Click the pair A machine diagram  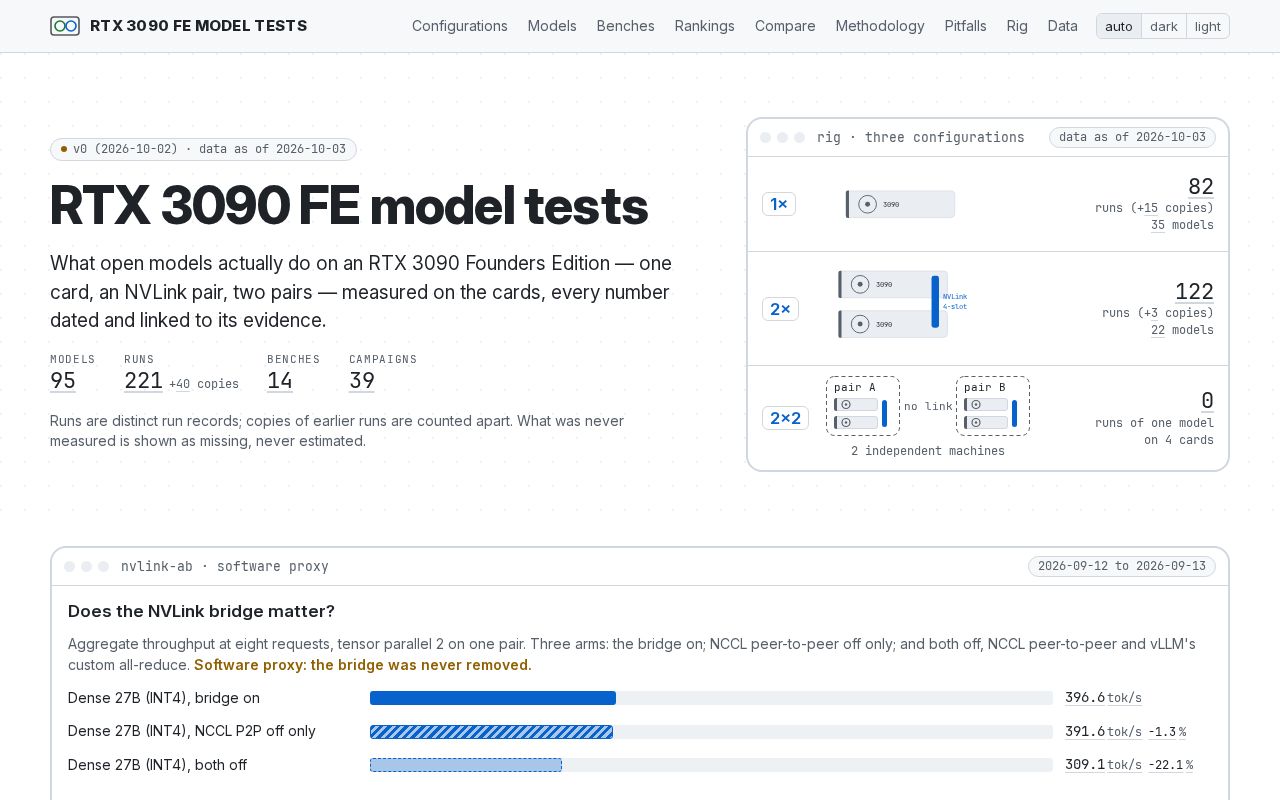863,406
